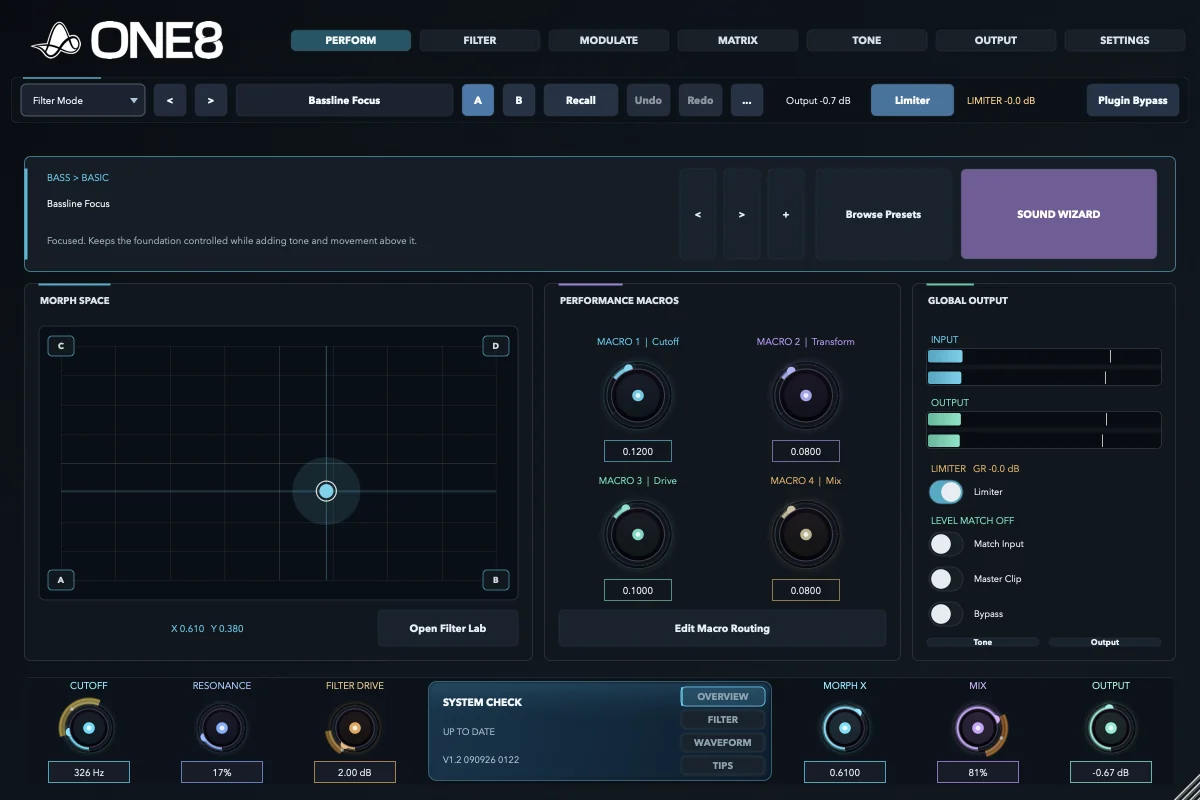The width and height of the screenshot is (1200, 800).
Task: Enable the Match Input switch
Action: [x=946, y=544]
